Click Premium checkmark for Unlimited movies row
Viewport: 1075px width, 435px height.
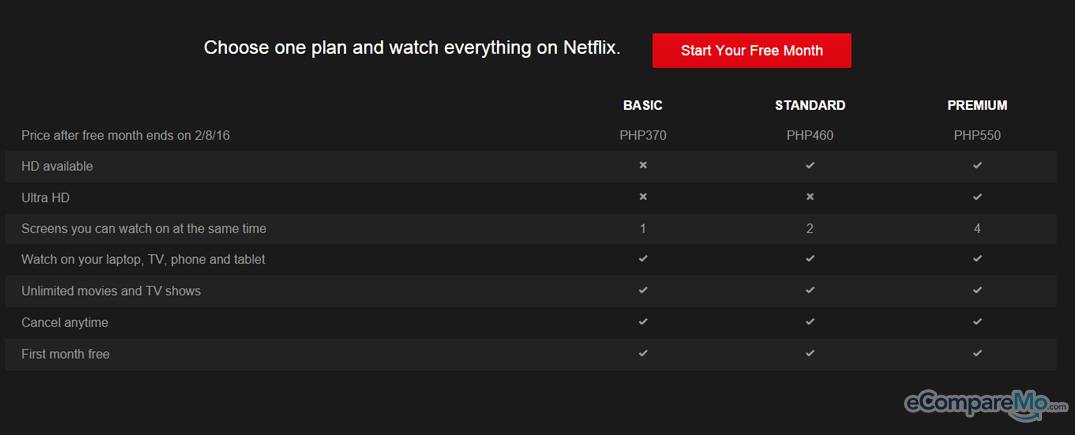pyautogui.click(x=977, y=291)
